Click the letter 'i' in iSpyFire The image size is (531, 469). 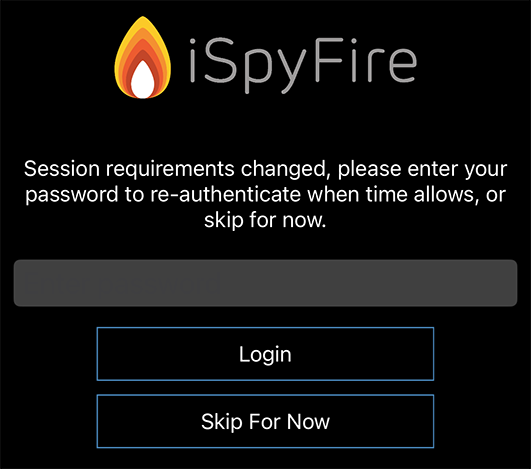[x=192, y=61]
